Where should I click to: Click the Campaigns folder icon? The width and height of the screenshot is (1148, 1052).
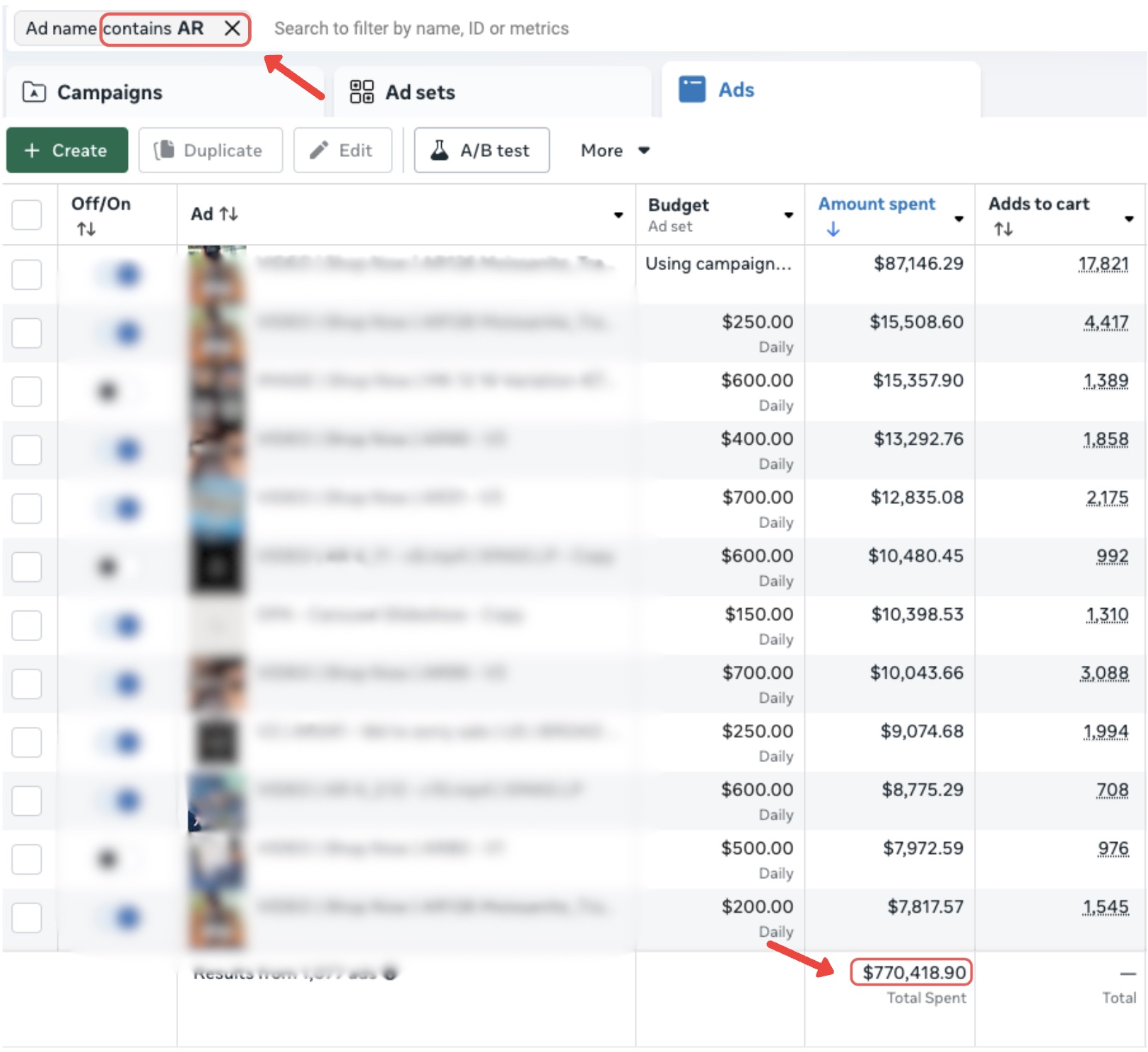(34, 92)
